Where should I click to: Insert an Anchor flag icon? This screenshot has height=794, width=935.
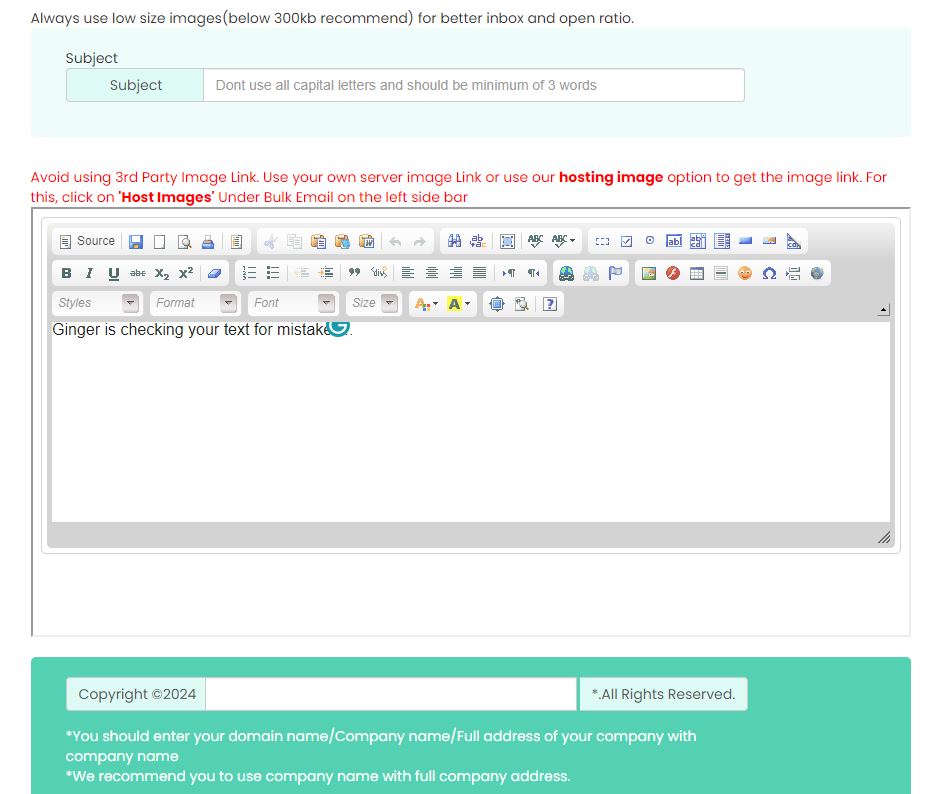tap(615, 273)
